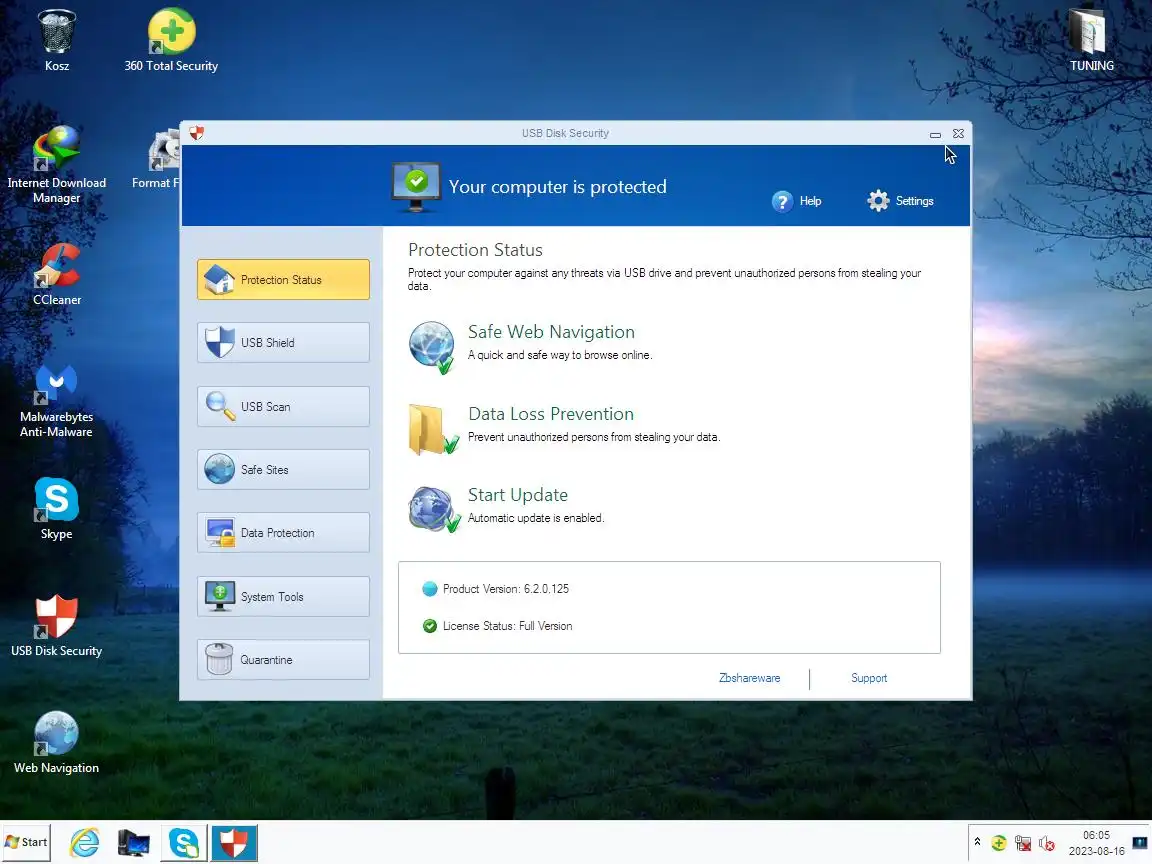Open the Support link

pyautogui.click(x=869, y=678)
